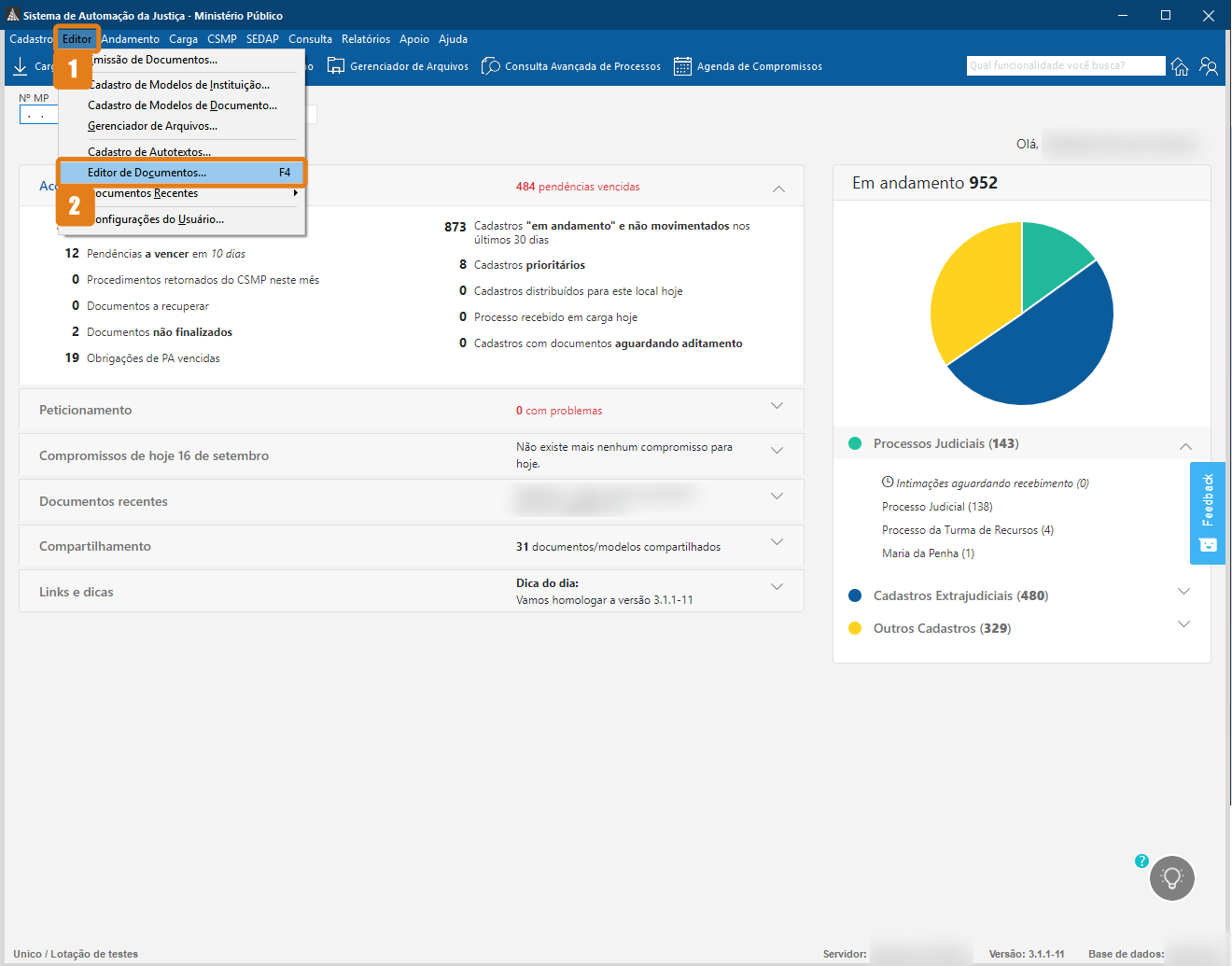Choose Cadastro de Modelos de Documento
The image size is (1232, 966).
coord(182,105)
